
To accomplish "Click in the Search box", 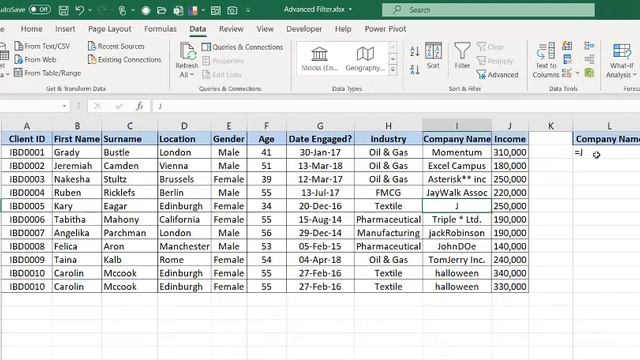I will coord(488,10).
